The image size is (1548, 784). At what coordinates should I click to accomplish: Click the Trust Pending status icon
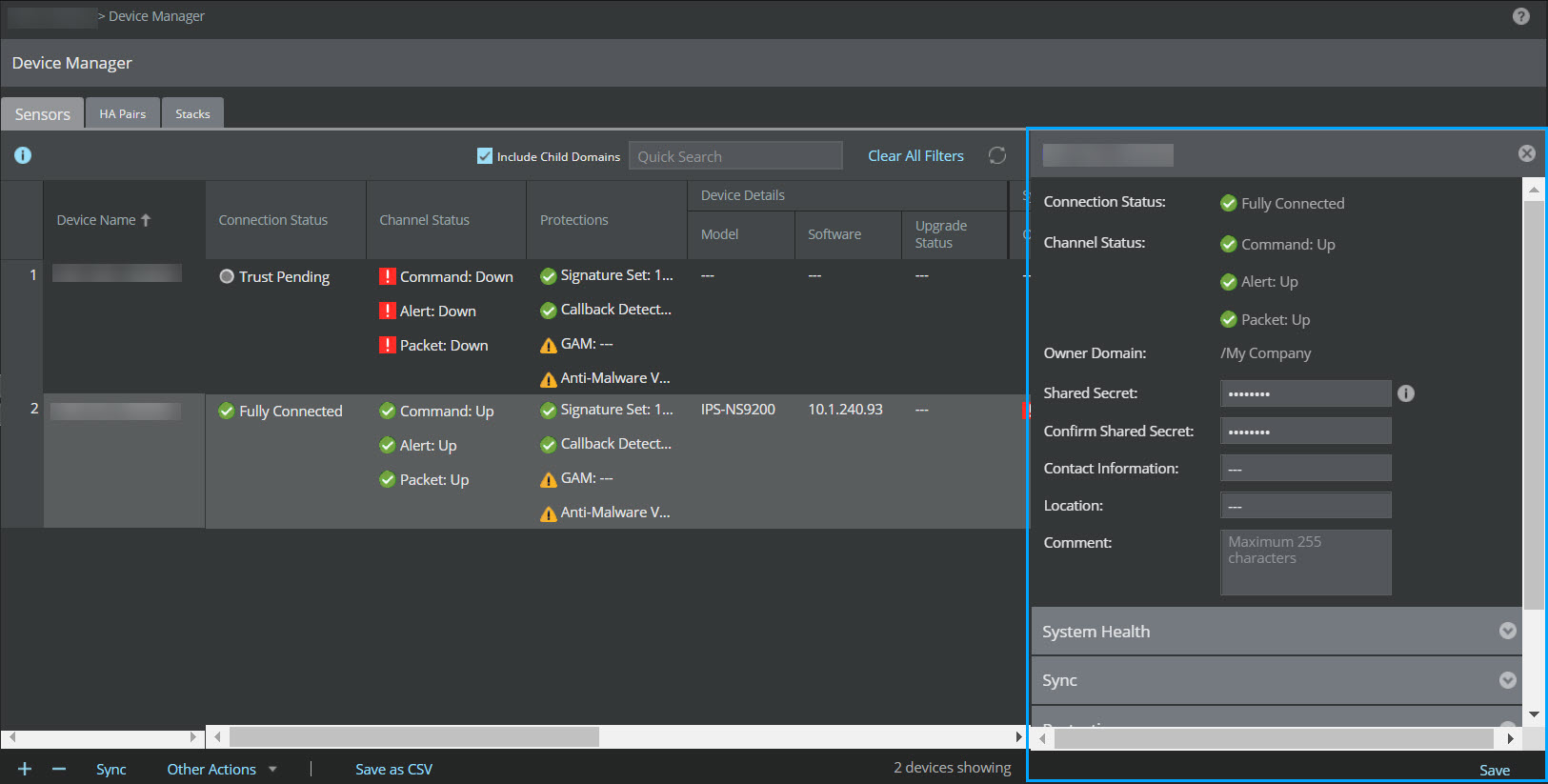pyautogui.click(x=227, y=276)
